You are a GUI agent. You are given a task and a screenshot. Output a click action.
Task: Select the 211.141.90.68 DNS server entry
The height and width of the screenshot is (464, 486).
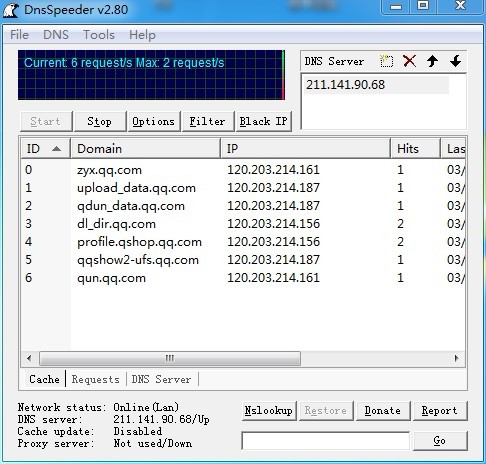(x=376, y=85)
